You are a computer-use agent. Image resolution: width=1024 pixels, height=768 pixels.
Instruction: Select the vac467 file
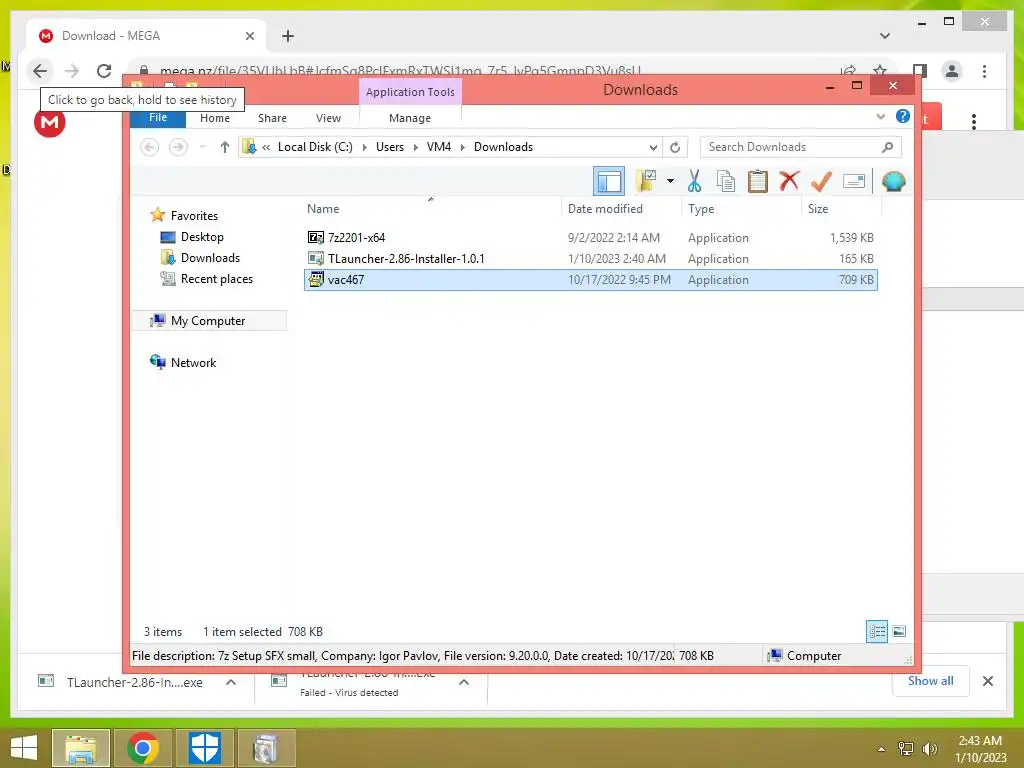tap(590, 280)
